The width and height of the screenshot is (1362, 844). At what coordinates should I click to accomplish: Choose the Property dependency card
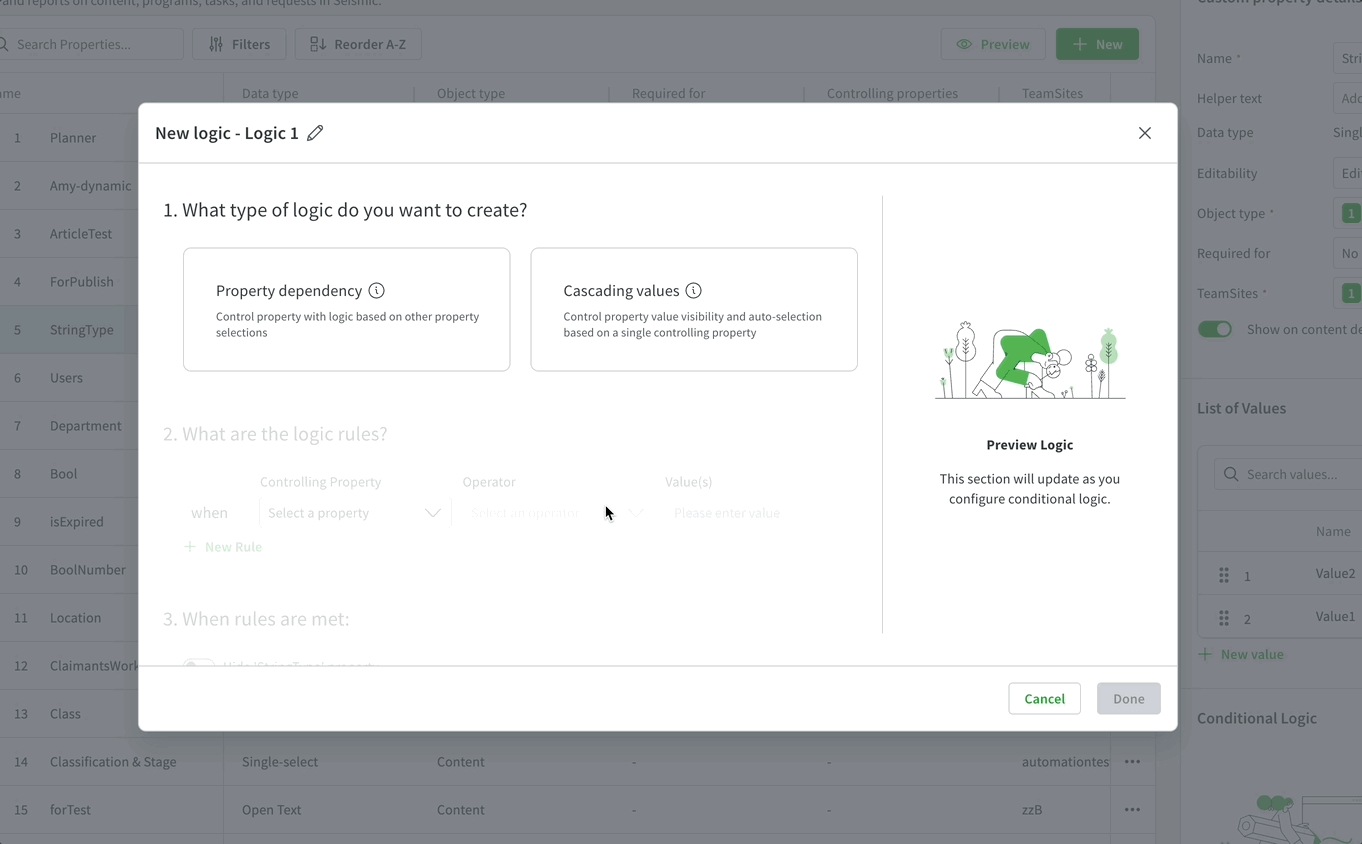[346, 310]
